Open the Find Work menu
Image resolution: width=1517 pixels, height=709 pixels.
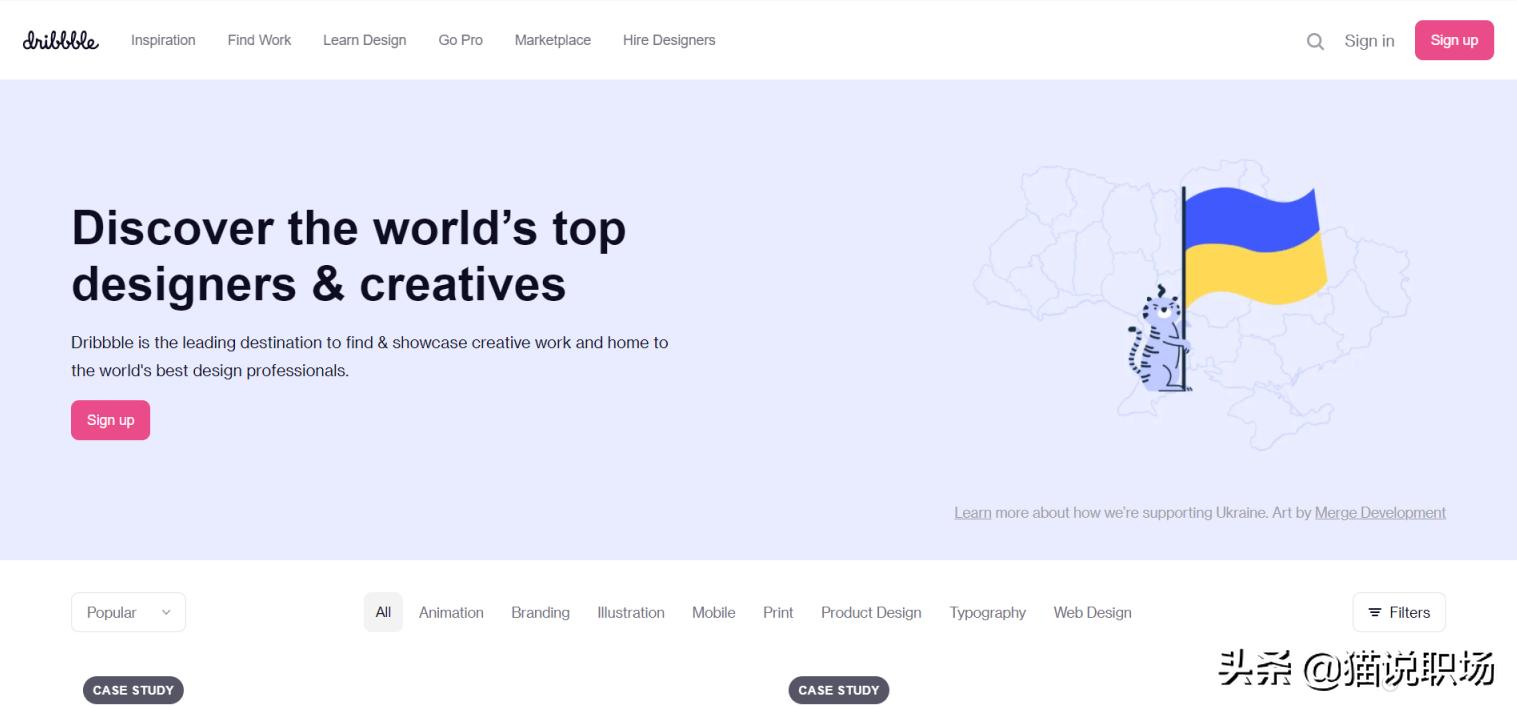(259, 40)
